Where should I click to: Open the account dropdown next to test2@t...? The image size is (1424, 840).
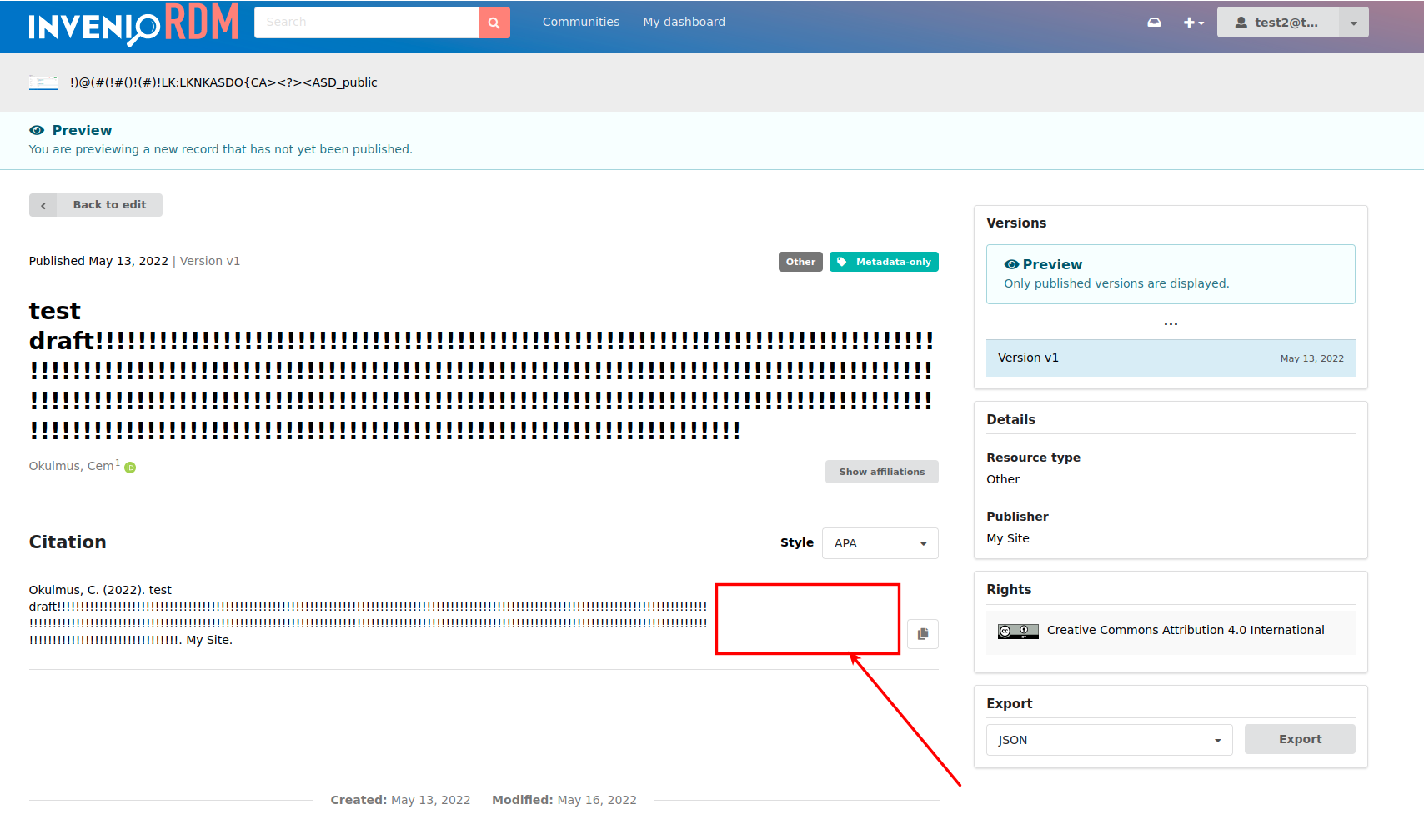(1352, 22)
